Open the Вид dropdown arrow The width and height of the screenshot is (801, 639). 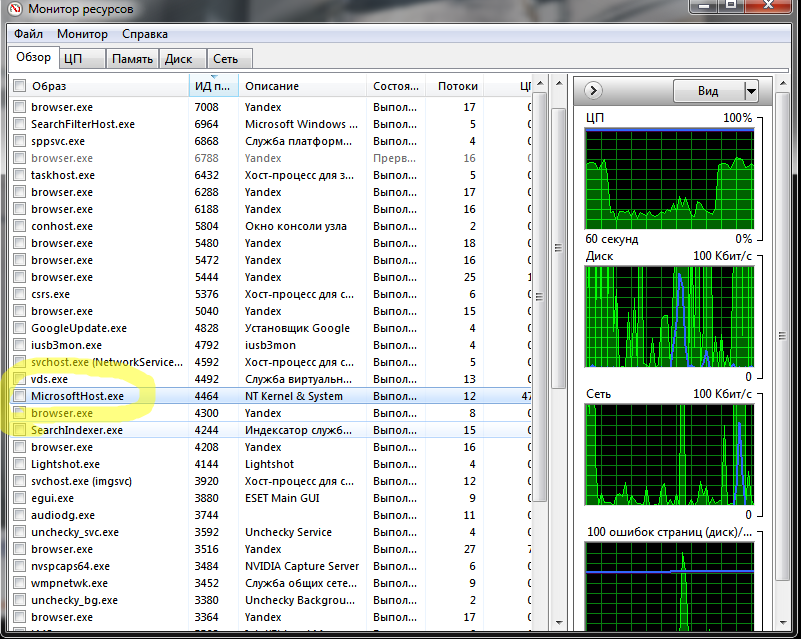pyautogui.click(x=751, y=91)
